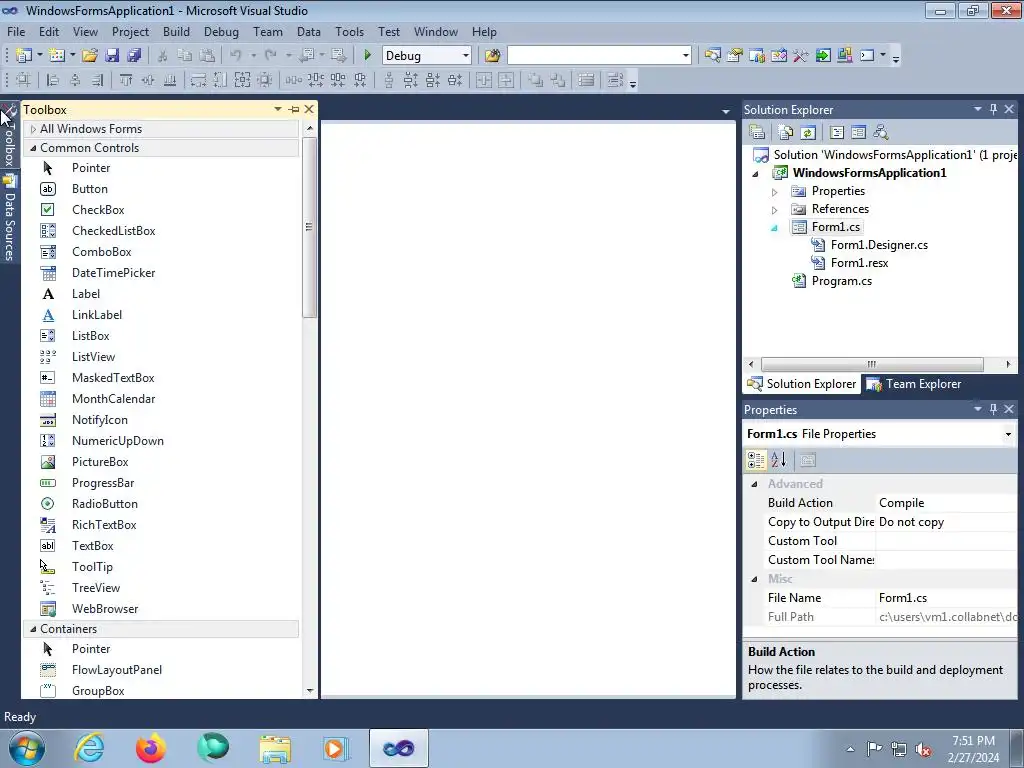Open the Debug menu

pyautogui.click(x=221, y=31)
